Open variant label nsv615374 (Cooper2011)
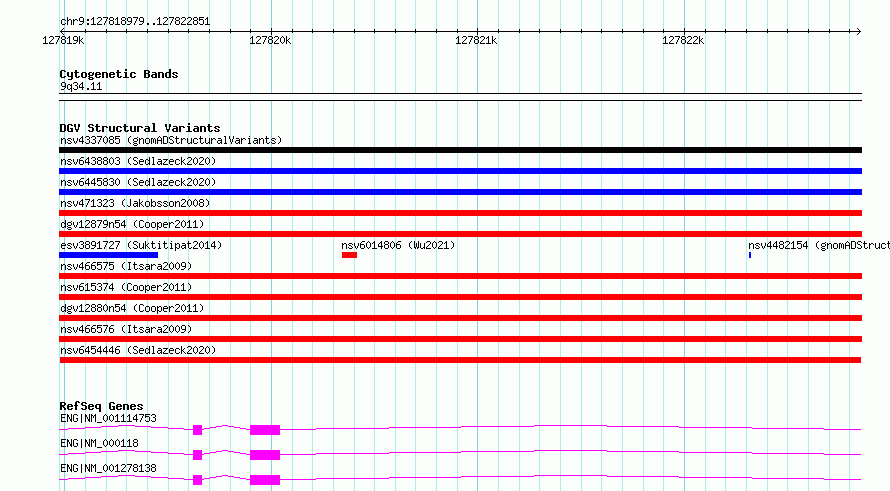Screen dimensions: 890x491 tap(126, 287)
